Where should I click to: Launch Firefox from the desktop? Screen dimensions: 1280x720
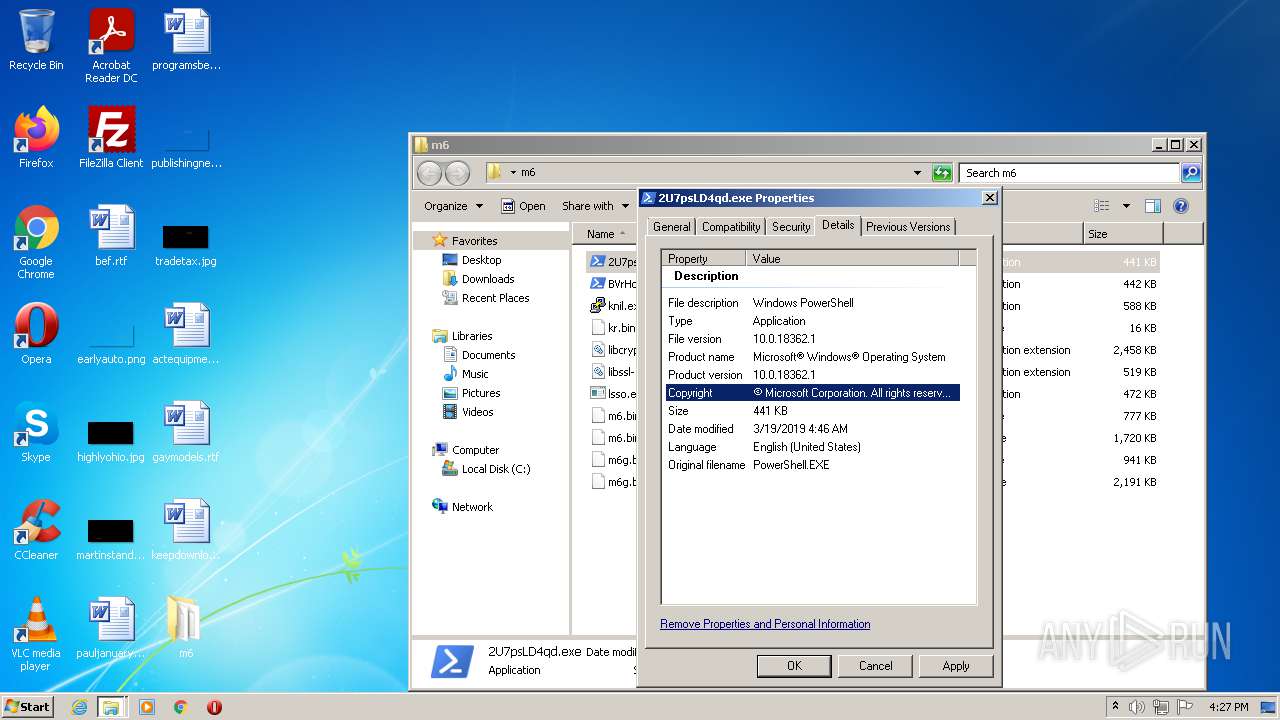pyautogui.click(x=36, y=138)
